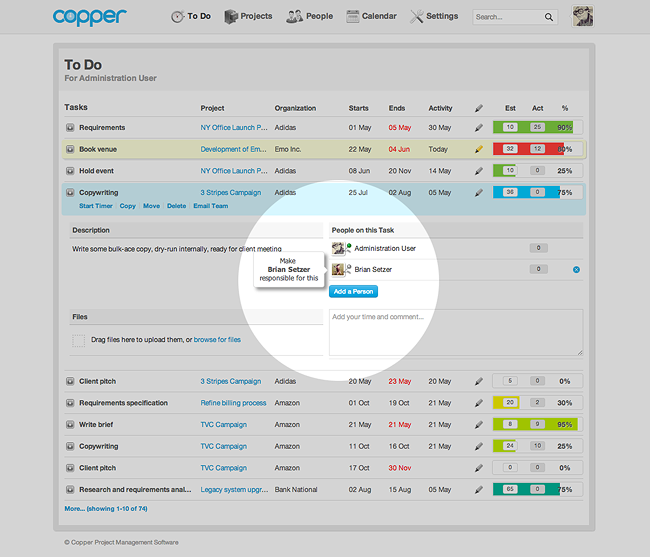Click the yellow 30% progress bar
This screenshot has width=650, height=557.
click(538, 402)
